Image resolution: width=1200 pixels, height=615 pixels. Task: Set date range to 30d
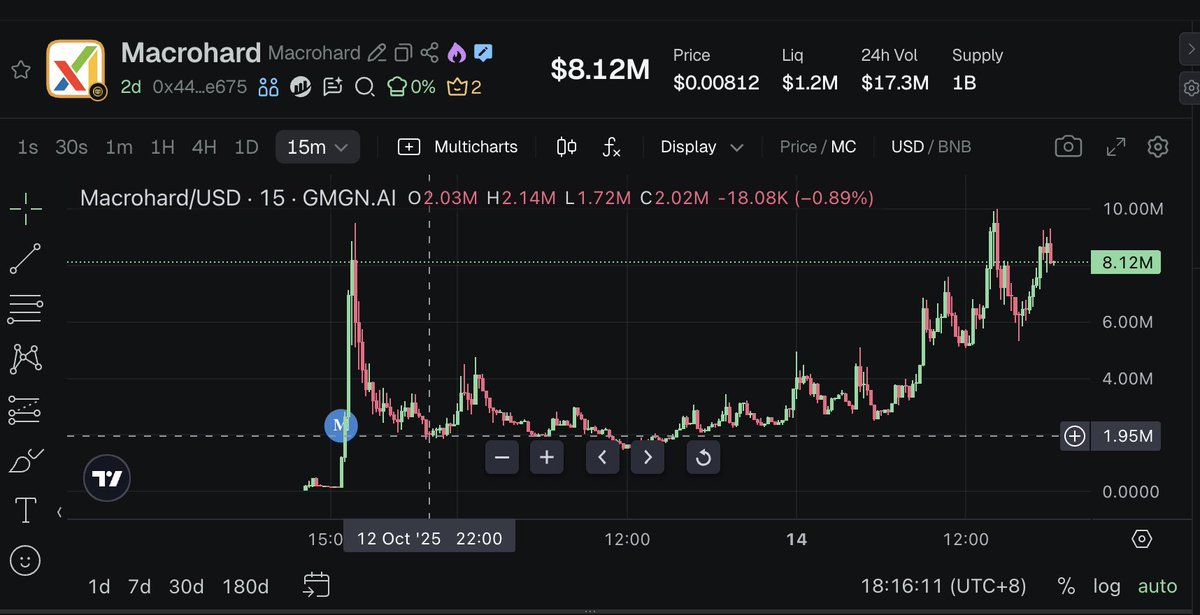[x=186, y=586]
